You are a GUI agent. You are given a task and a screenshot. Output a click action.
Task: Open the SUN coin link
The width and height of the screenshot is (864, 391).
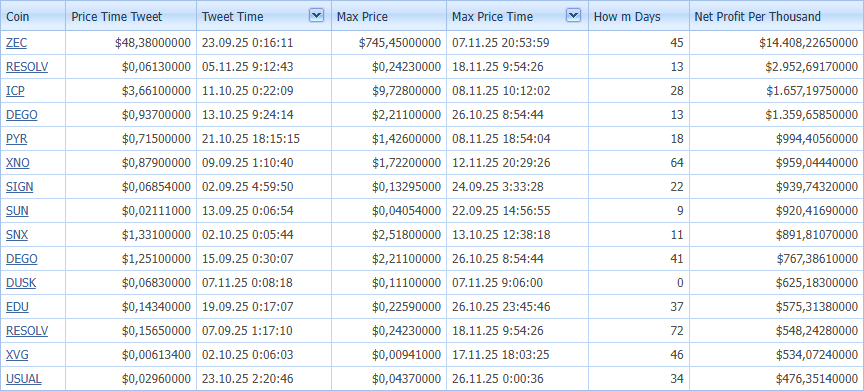tap(17, 210)
